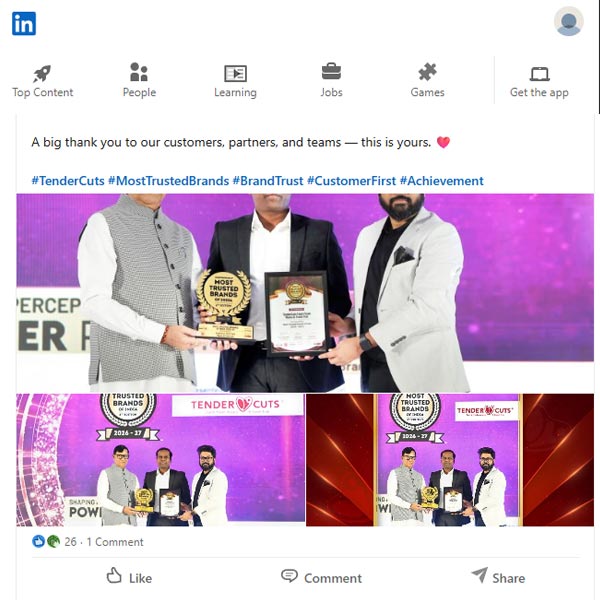Image resolution: width=600 pixels, height=600 pixels.
Task: Open the 1 Comment link
Action: pyautogui.click(x=115, y=542)
